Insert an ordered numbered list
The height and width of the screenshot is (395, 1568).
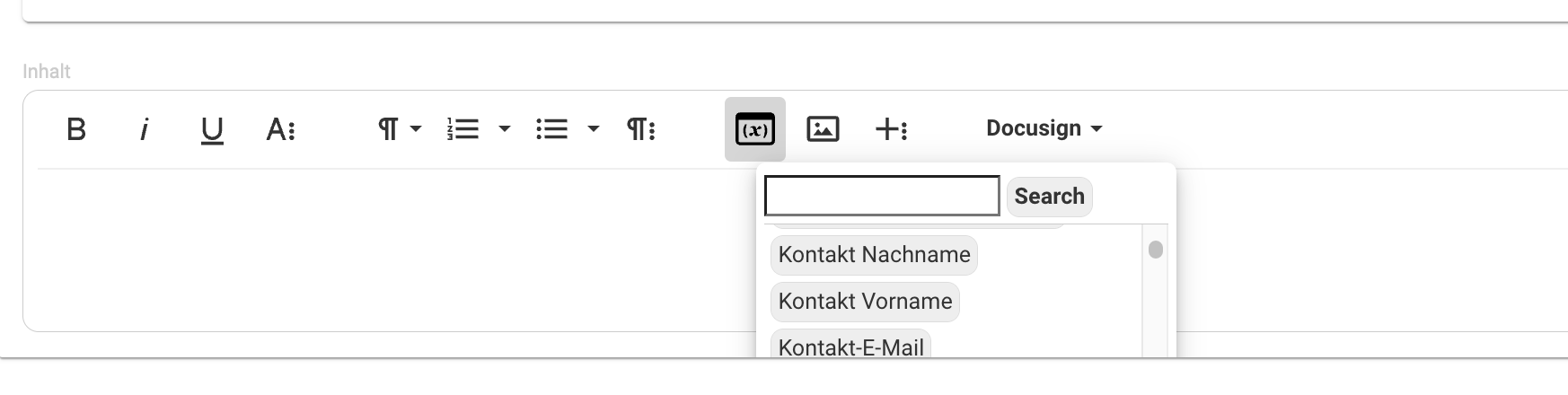click(x=463, y=129)
